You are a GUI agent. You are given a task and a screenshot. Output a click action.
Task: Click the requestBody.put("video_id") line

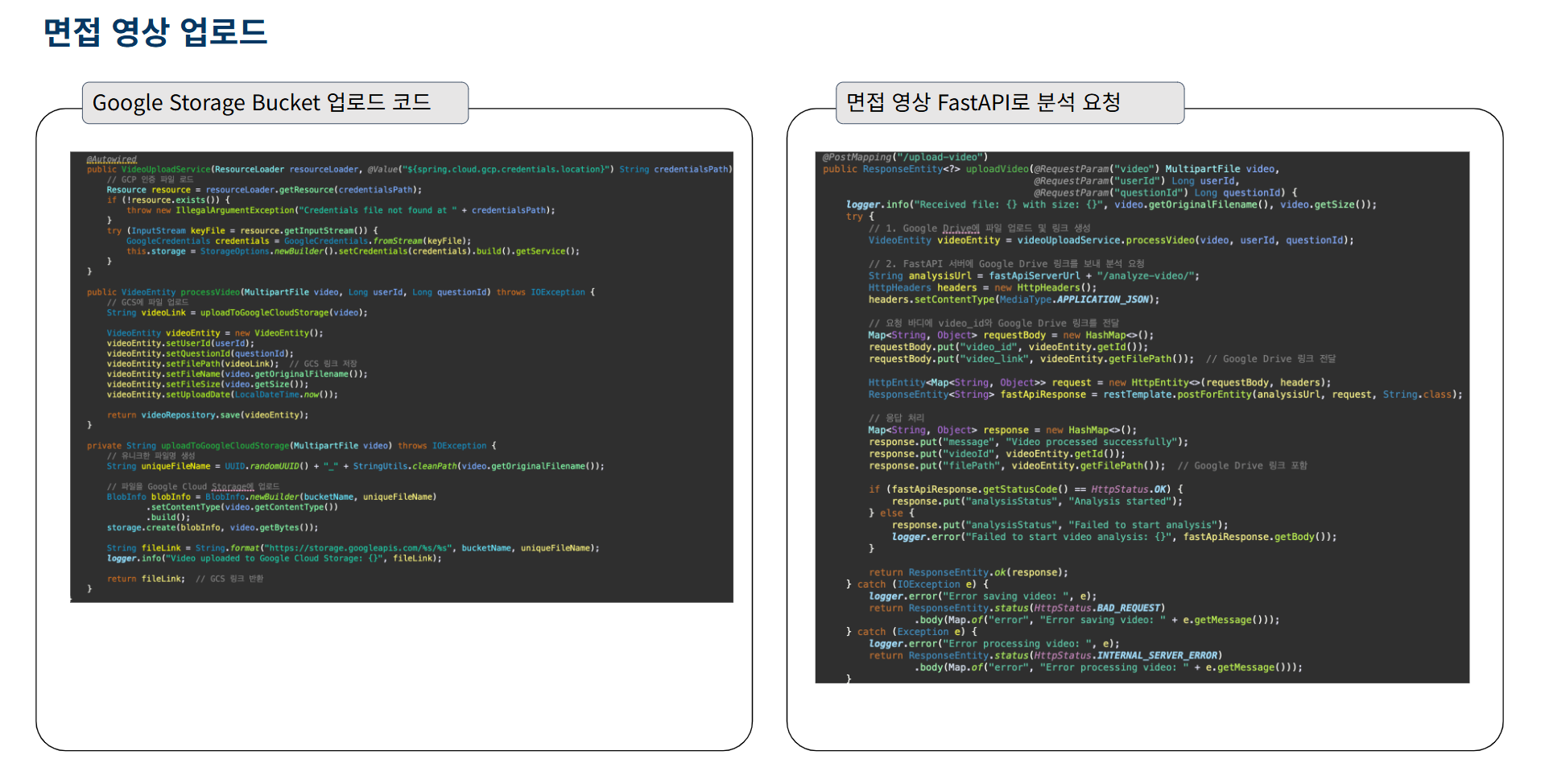pyautogui.click(x=1008, y=347)
